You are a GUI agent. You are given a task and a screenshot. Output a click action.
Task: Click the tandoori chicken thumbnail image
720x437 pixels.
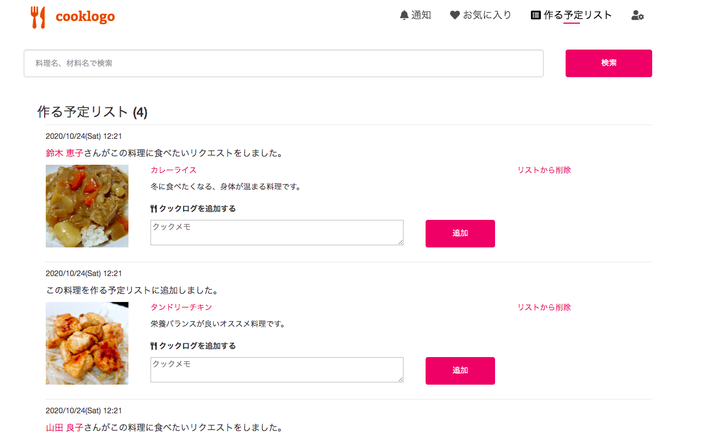pyautogui.click(x=87, y=343)
